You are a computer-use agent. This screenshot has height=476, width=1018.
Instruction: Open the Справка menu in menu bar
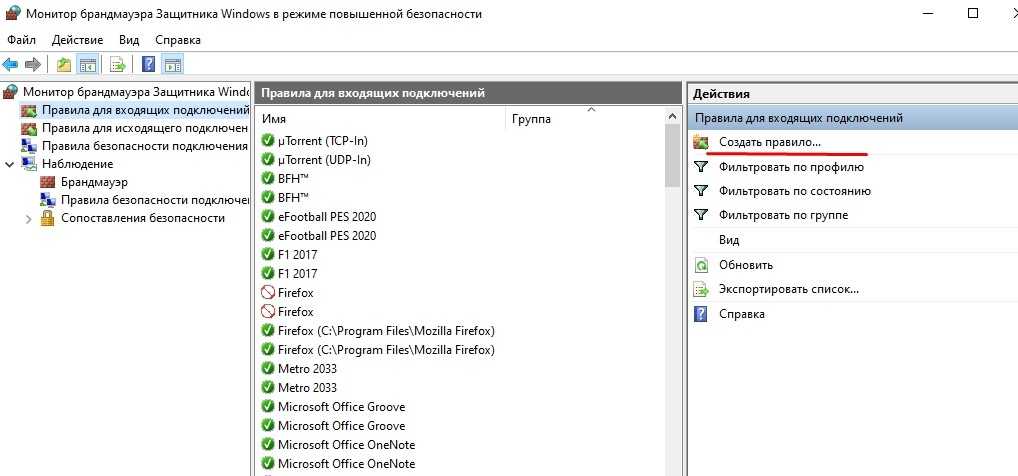(x=178, y=40)
